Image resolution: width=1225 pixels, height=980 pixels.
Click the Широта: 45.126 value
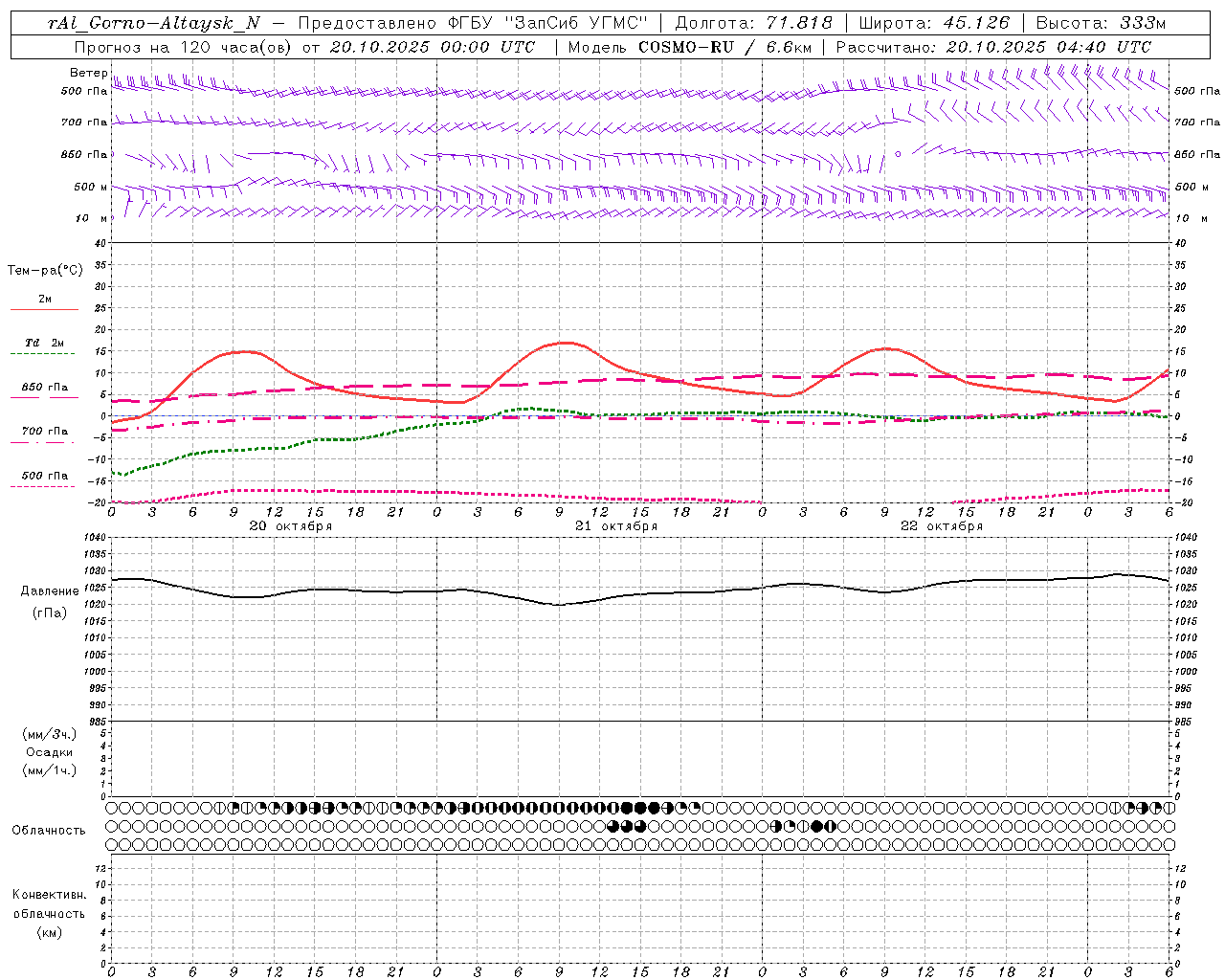click(933, 24)
